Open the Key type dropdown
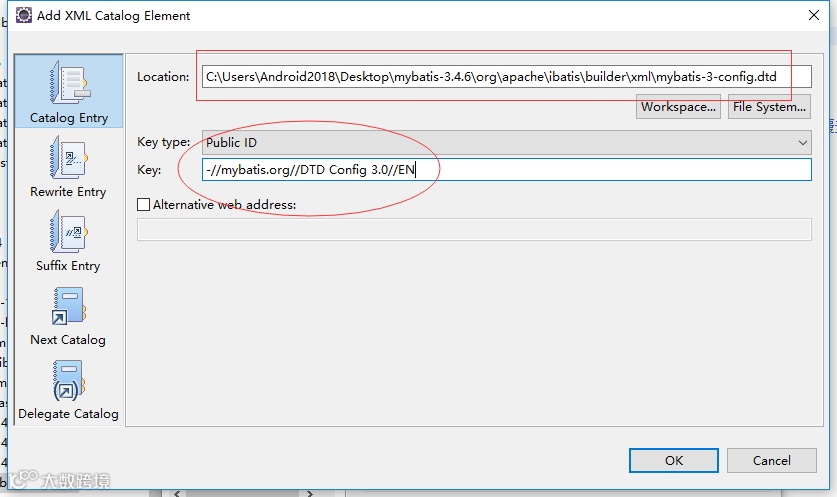 [x=507, y=143]
